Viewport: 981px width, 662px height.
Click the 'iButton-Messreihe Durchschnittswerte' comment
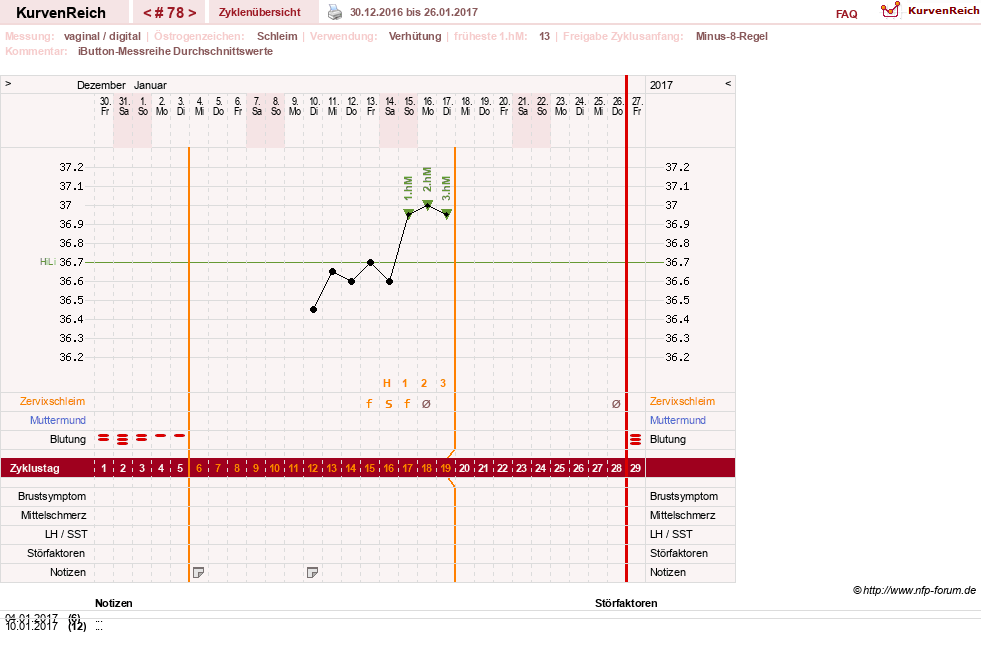[x=175, y=51]
